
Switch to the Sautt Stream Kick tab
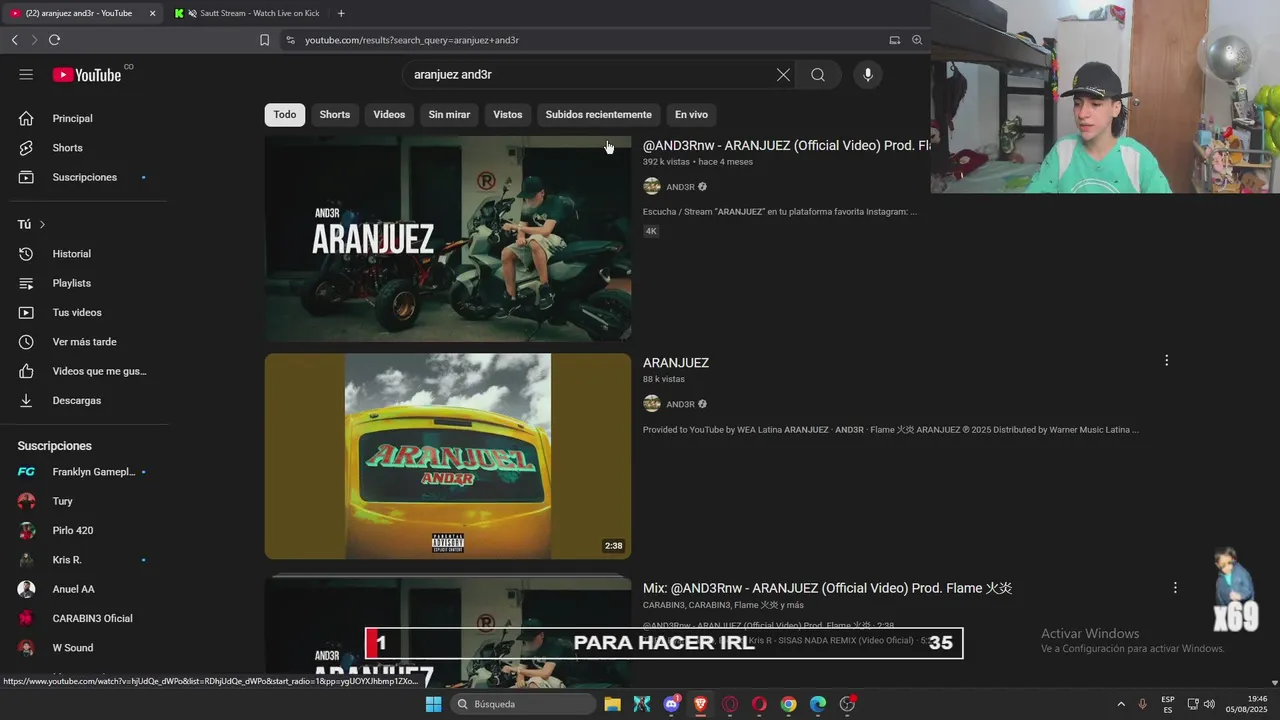[x=247, y=13]
